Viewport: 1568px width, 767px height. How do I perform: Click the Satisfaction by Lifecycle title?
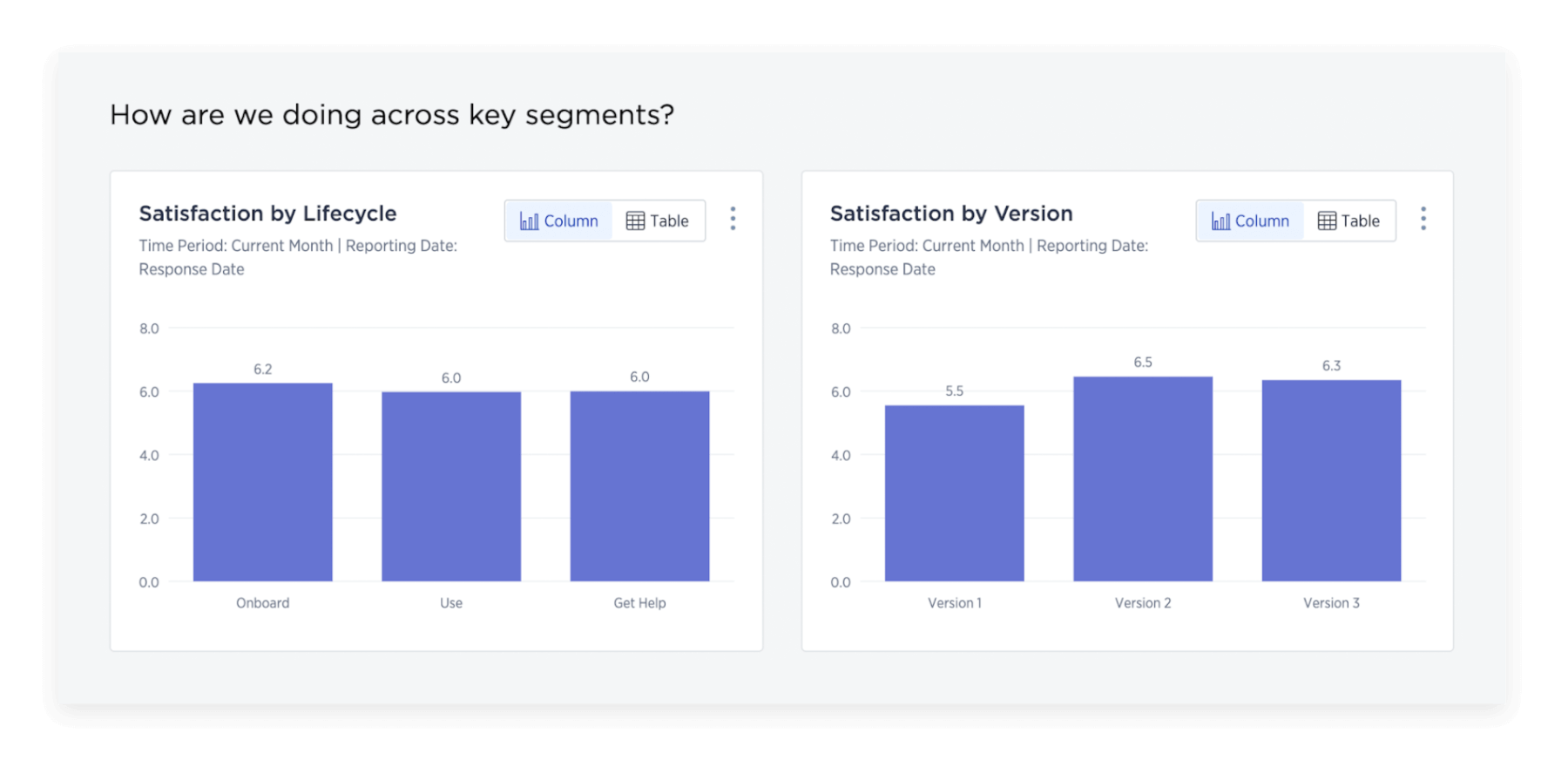tap(267, 214)
